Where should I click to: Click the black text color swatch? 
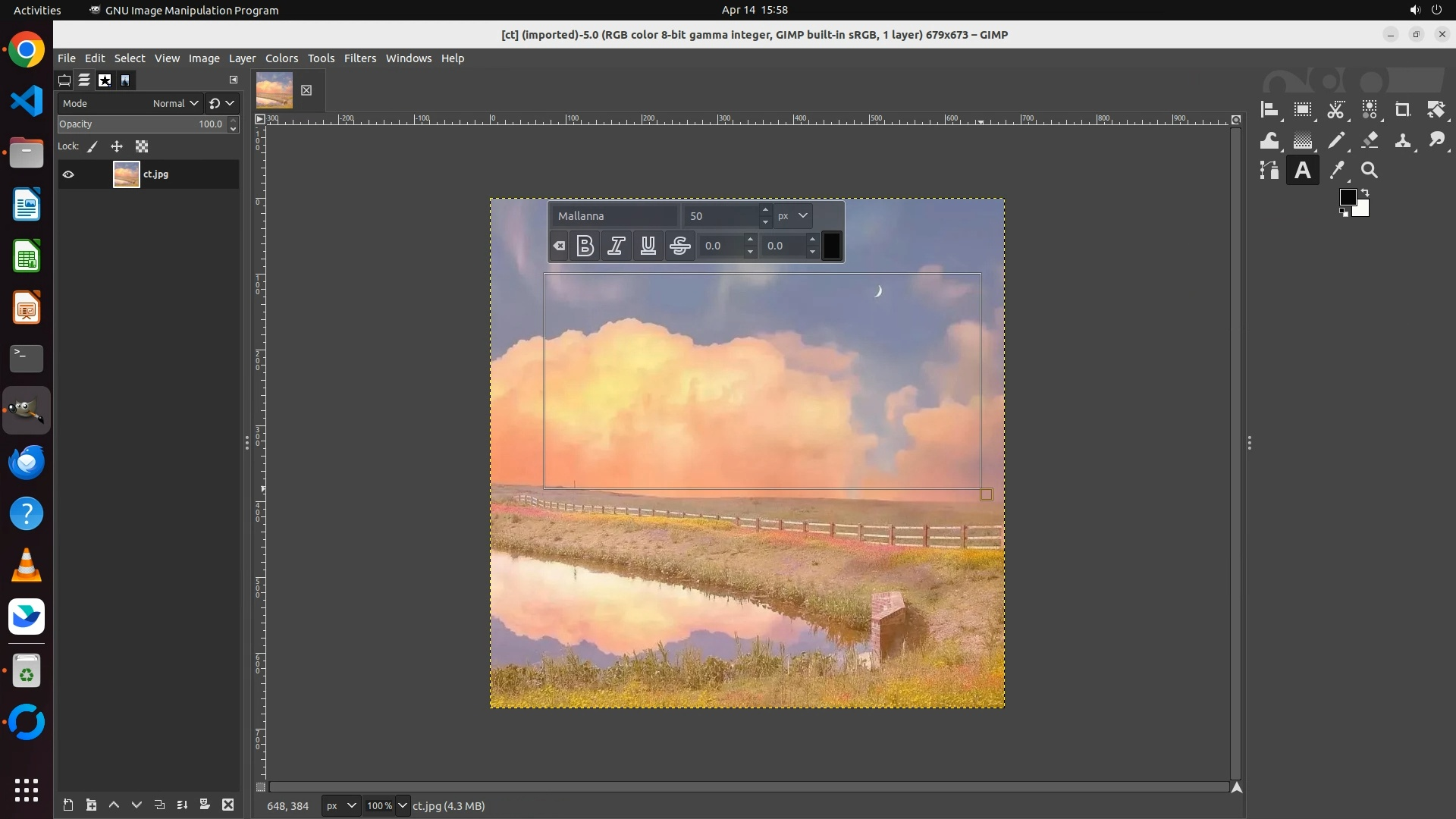pos(831,246)
